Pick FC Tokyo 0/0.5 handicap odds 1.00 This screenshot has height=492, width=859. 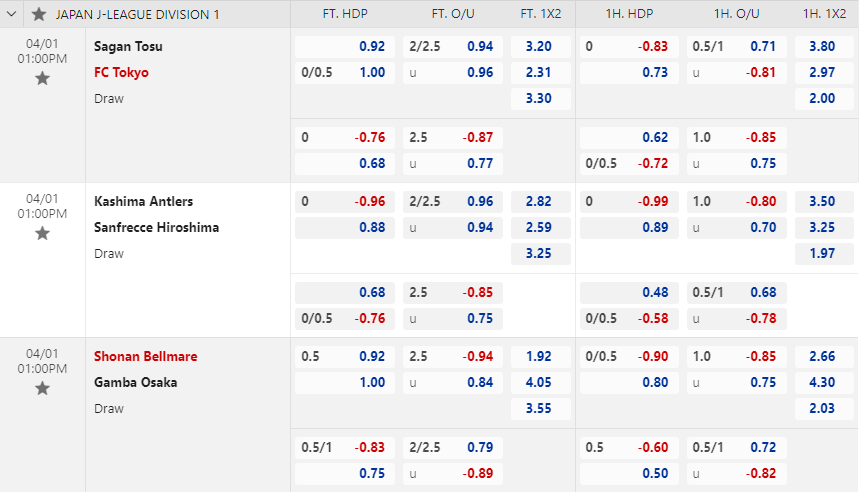345,72
